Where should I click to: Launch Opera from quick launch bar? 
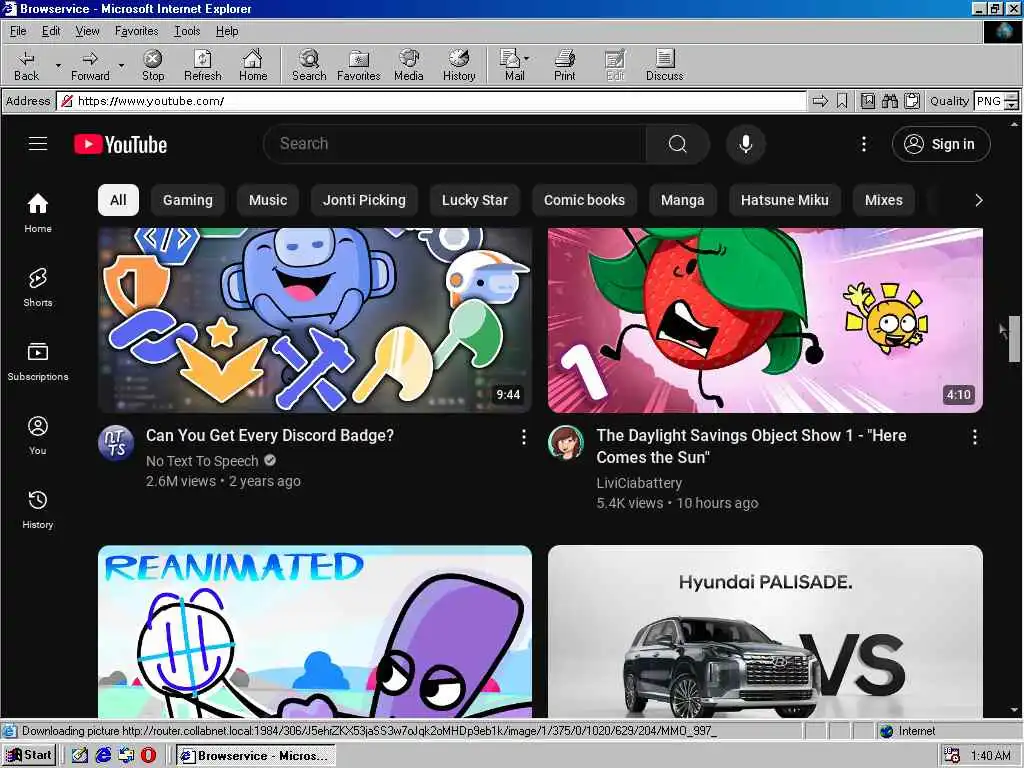pos(149,755)
